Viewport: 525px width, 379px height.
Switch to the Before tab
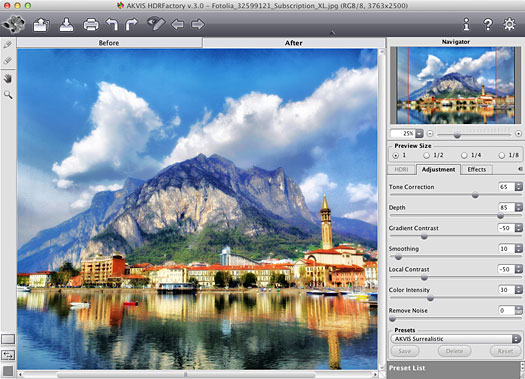click(109, 43)
